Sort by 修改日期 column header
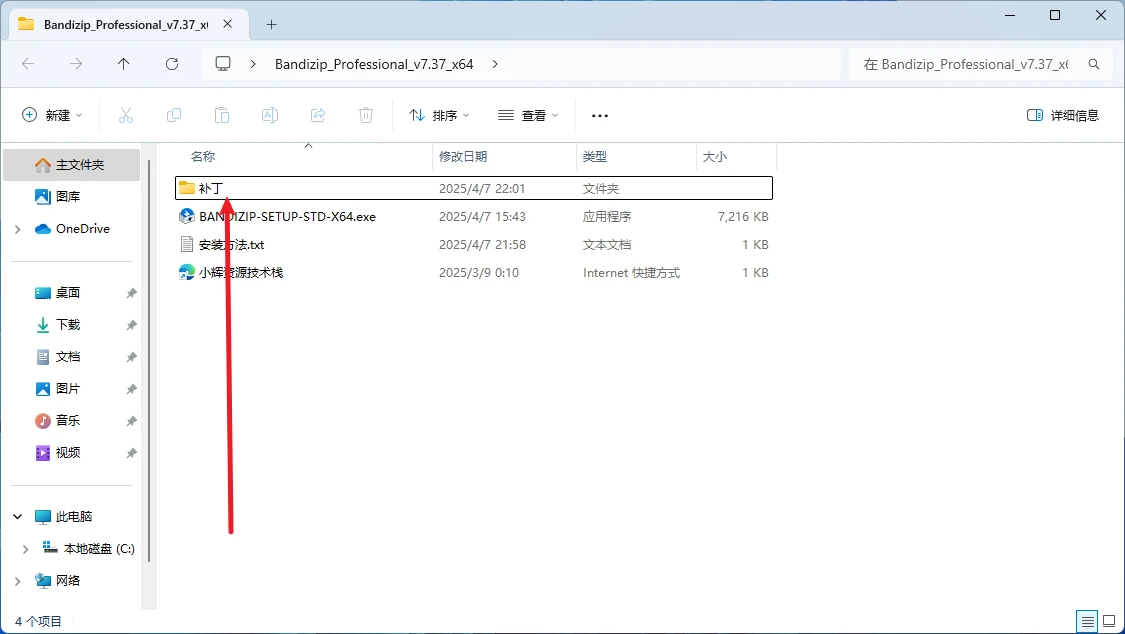 click(x=463, y=156)
